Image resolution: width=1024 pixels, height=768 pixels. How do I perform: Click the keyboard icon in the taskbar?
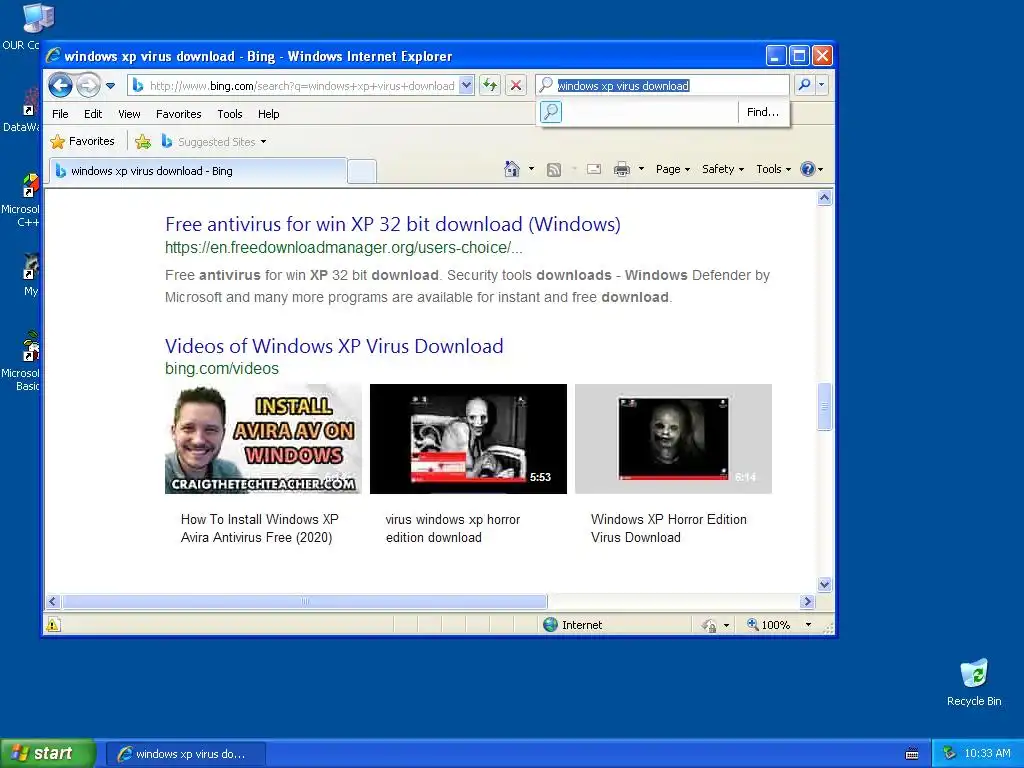(x=912, y=754)
